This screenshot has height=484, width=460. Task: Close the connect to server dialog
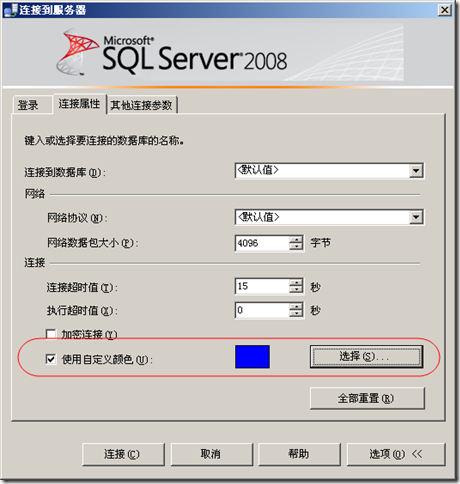[445, 10]
